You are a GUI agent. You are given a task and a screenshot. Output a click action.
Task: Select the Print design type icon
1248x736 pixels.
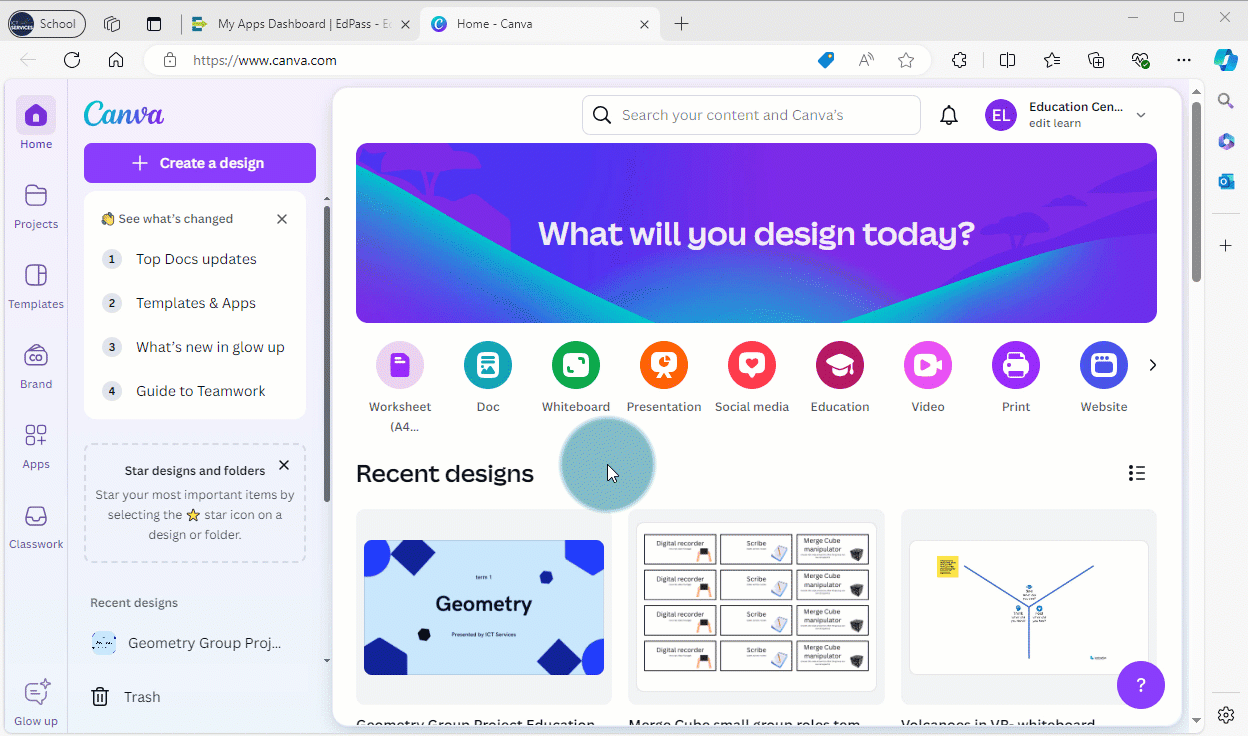tap(1016, 365)
